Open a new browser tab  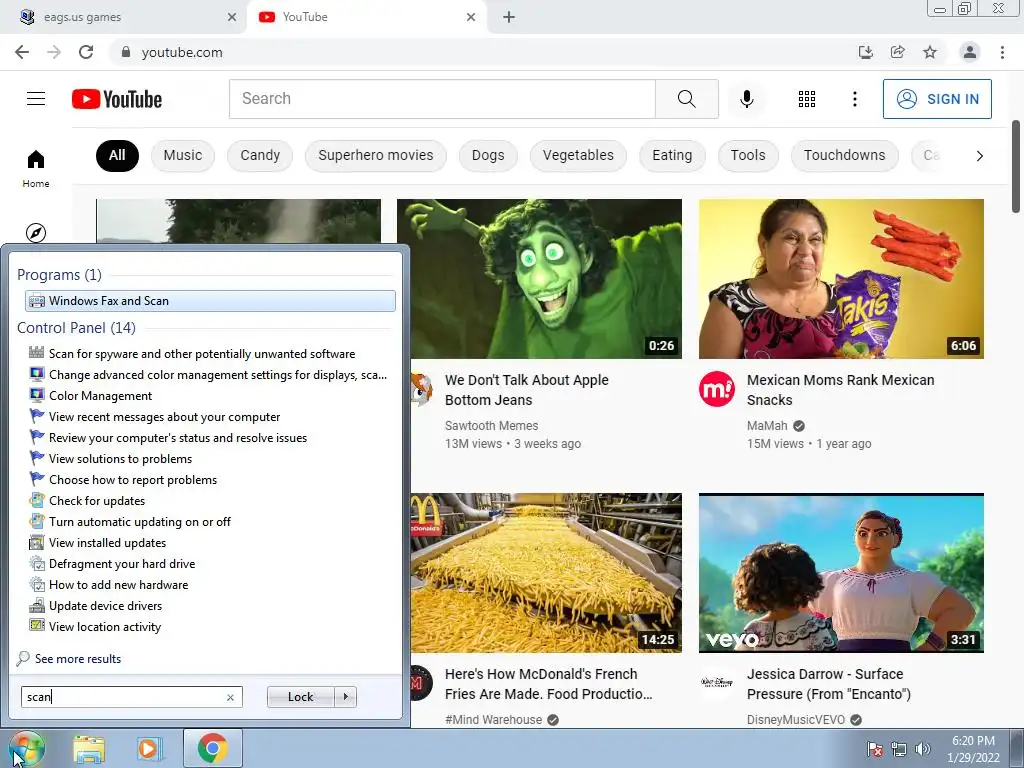click(509, 17)
